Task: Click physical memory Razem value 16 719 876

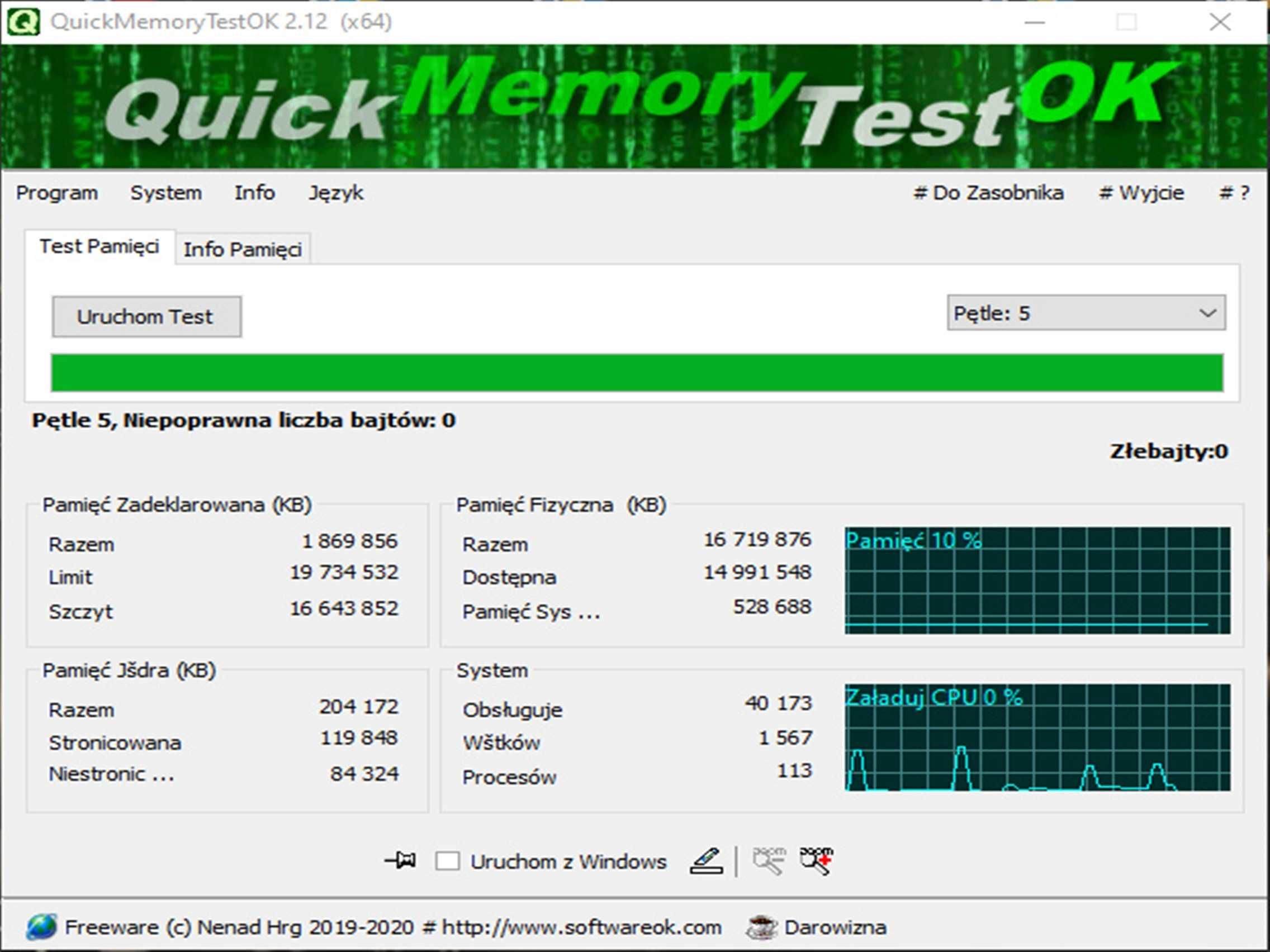Action: (x=757, y=539)
